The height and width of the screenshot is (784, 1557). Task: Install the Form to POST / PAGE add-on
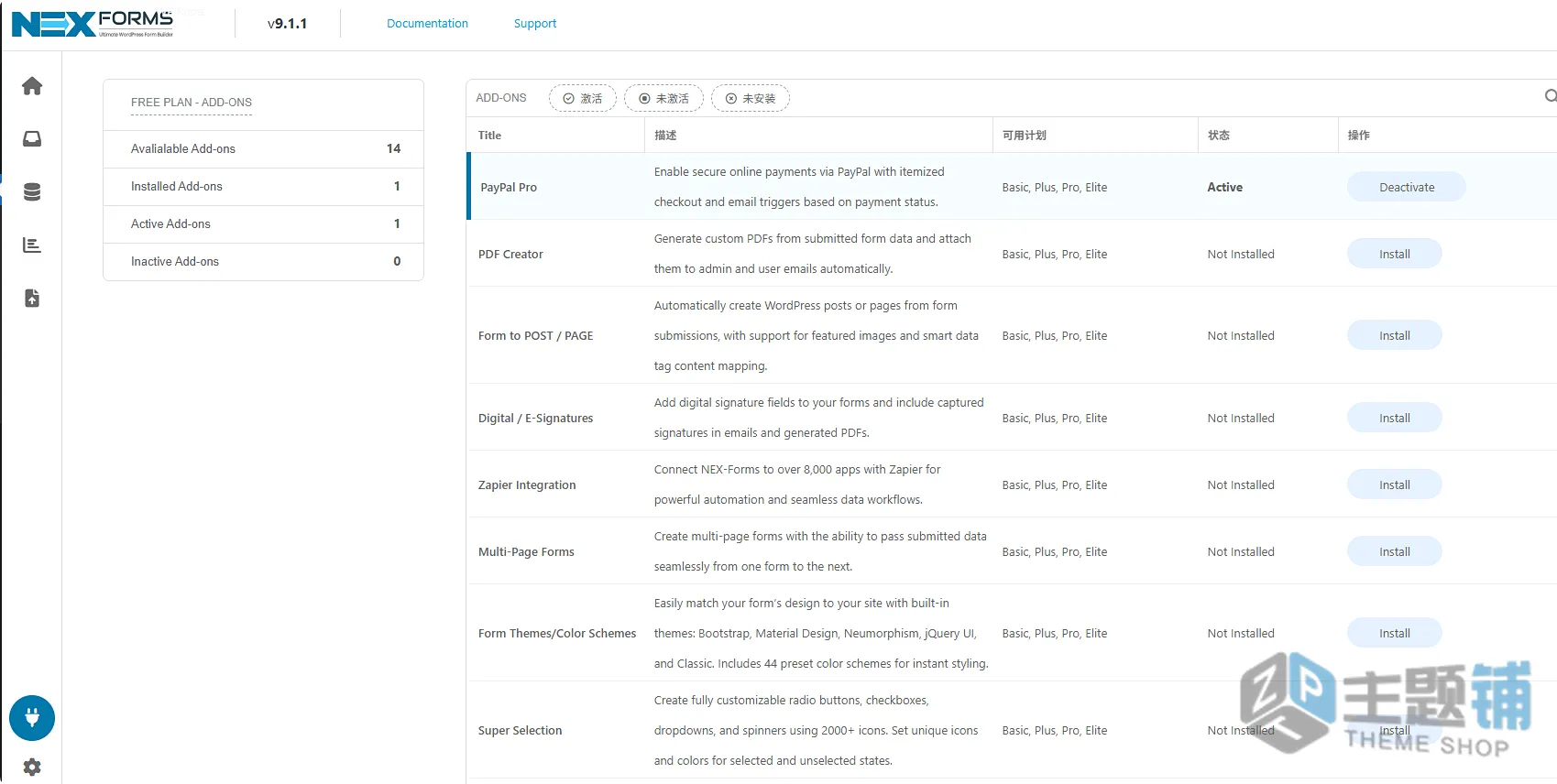tap(1395, 335)
